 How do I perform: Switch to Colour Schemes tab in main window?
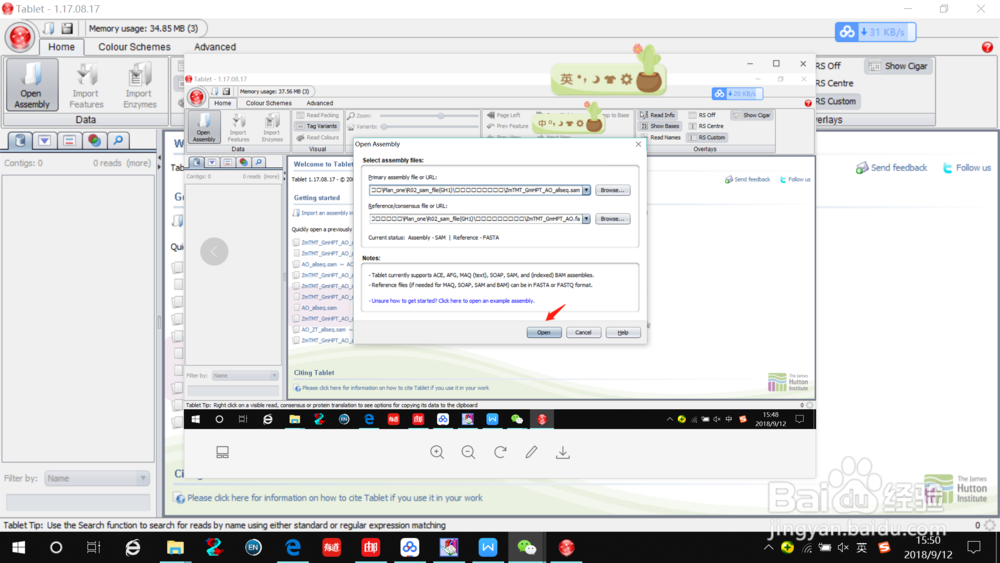tap(134, 47)
